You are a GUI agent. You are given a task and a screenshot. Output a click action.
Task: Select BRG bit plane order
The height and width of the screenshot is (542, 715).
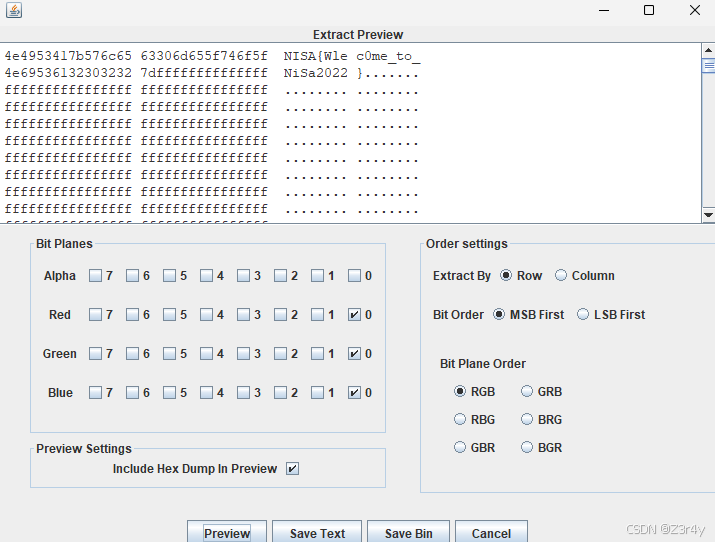[527, 419]
